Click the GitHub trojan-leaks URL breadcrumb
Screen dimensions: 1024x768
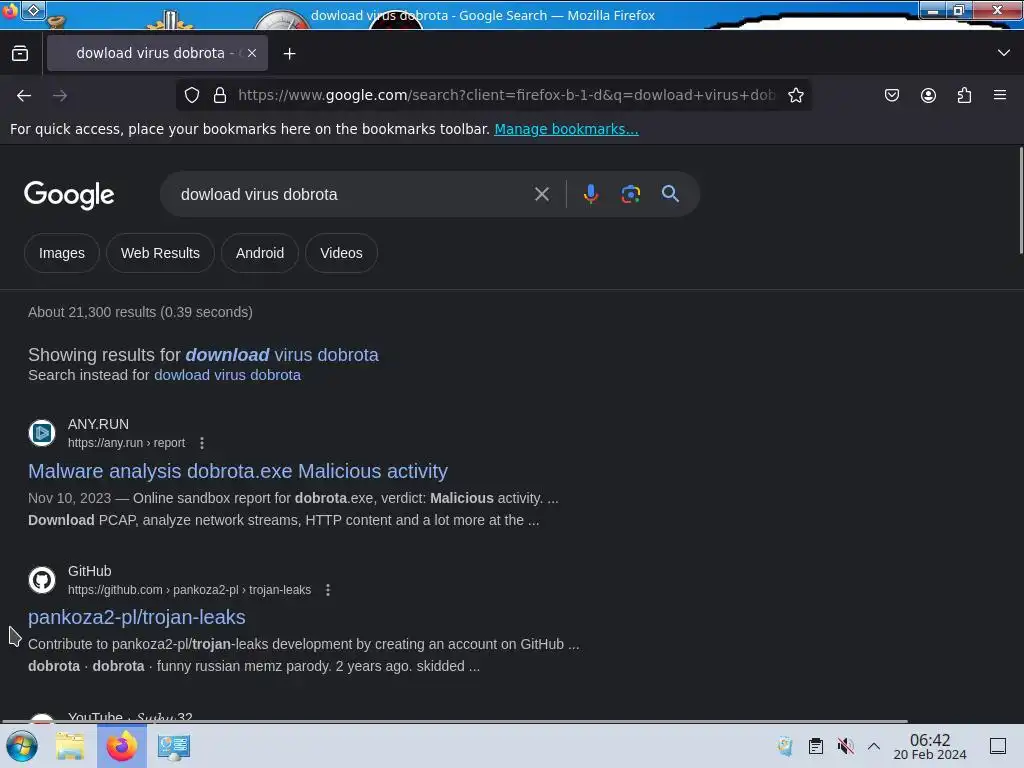(189, 590)
